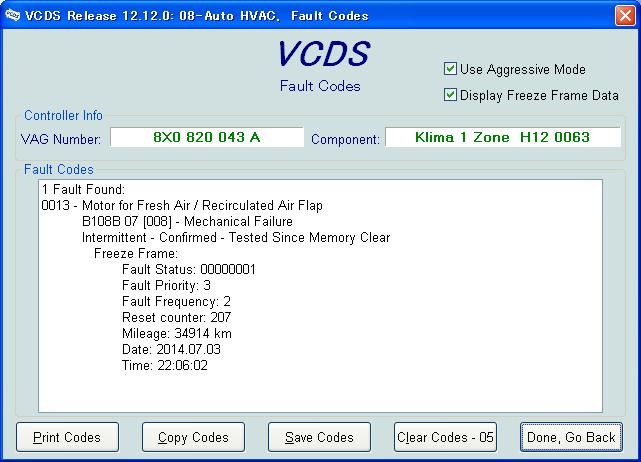Click the window title bar text
Image resolution: width=641 pixels, height=462 pixels.
[197, 16]
